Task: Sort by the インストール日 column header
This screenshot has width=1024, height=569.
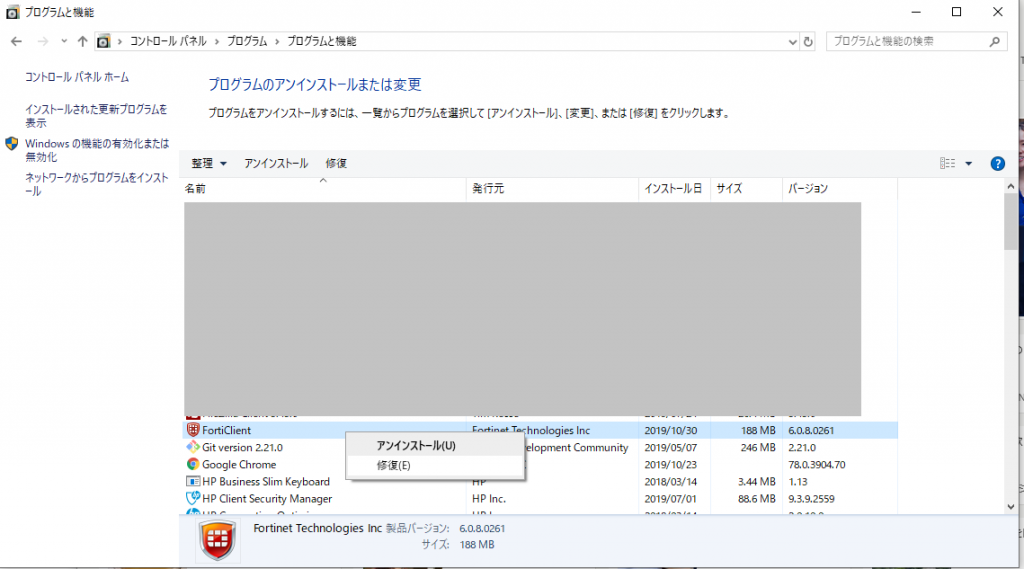Action: (674, 188)
